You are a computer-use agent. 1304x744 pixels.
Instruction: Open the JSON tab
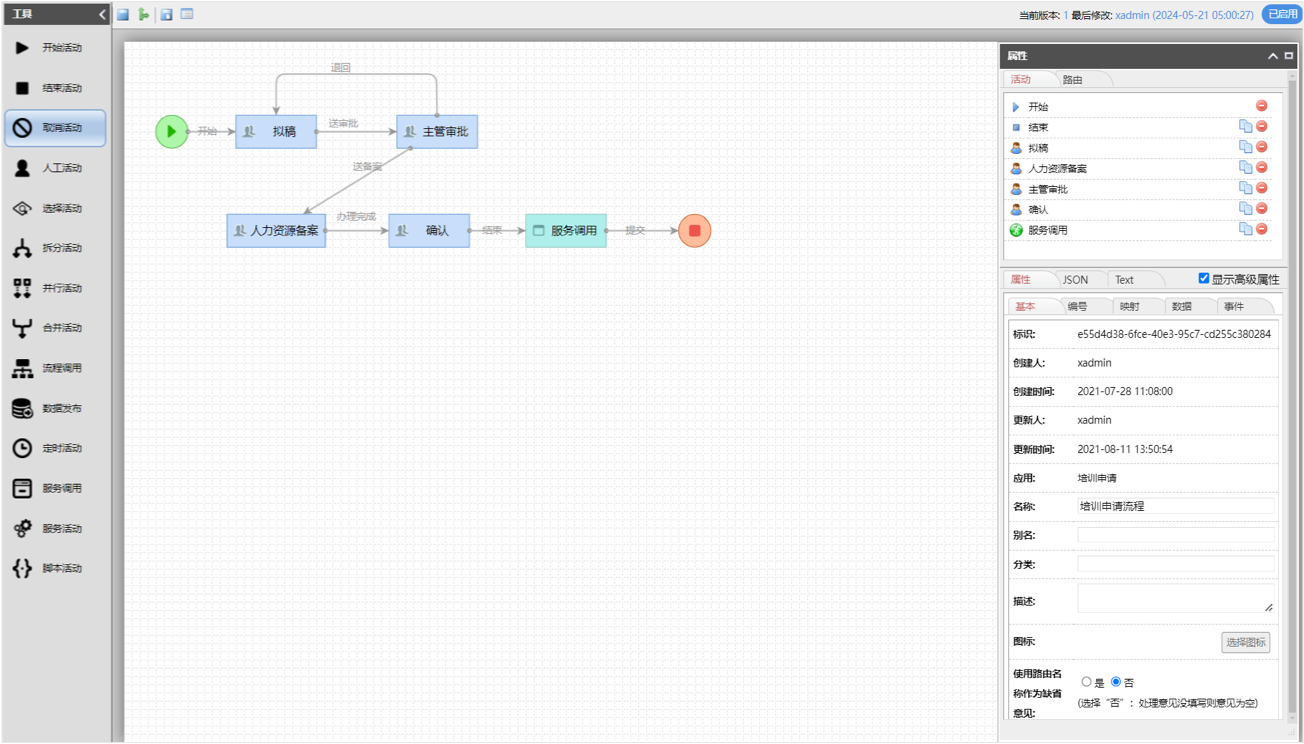[x=1075, y=280]
